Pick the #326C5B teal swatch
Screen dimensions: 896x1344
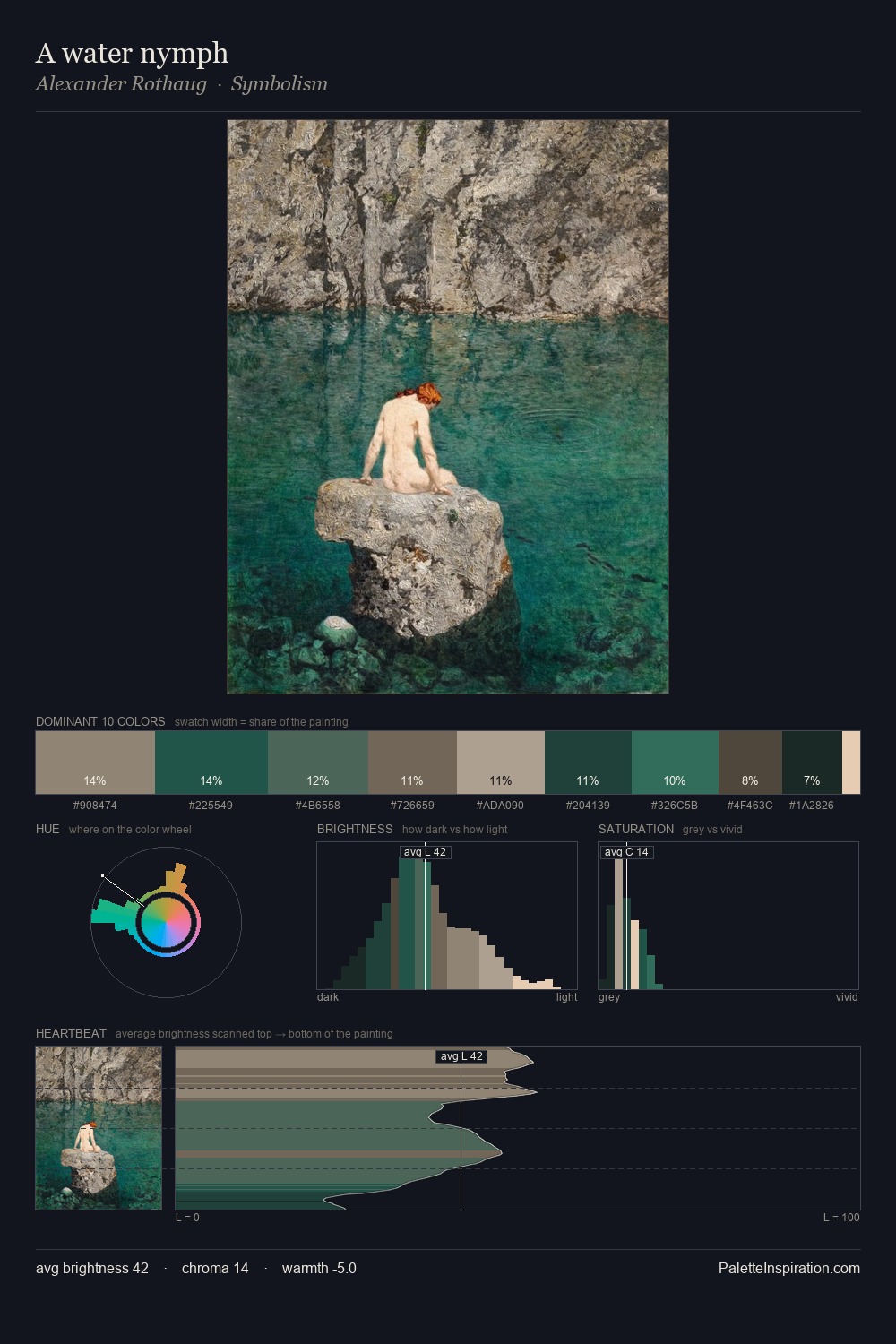click(675, 762)
